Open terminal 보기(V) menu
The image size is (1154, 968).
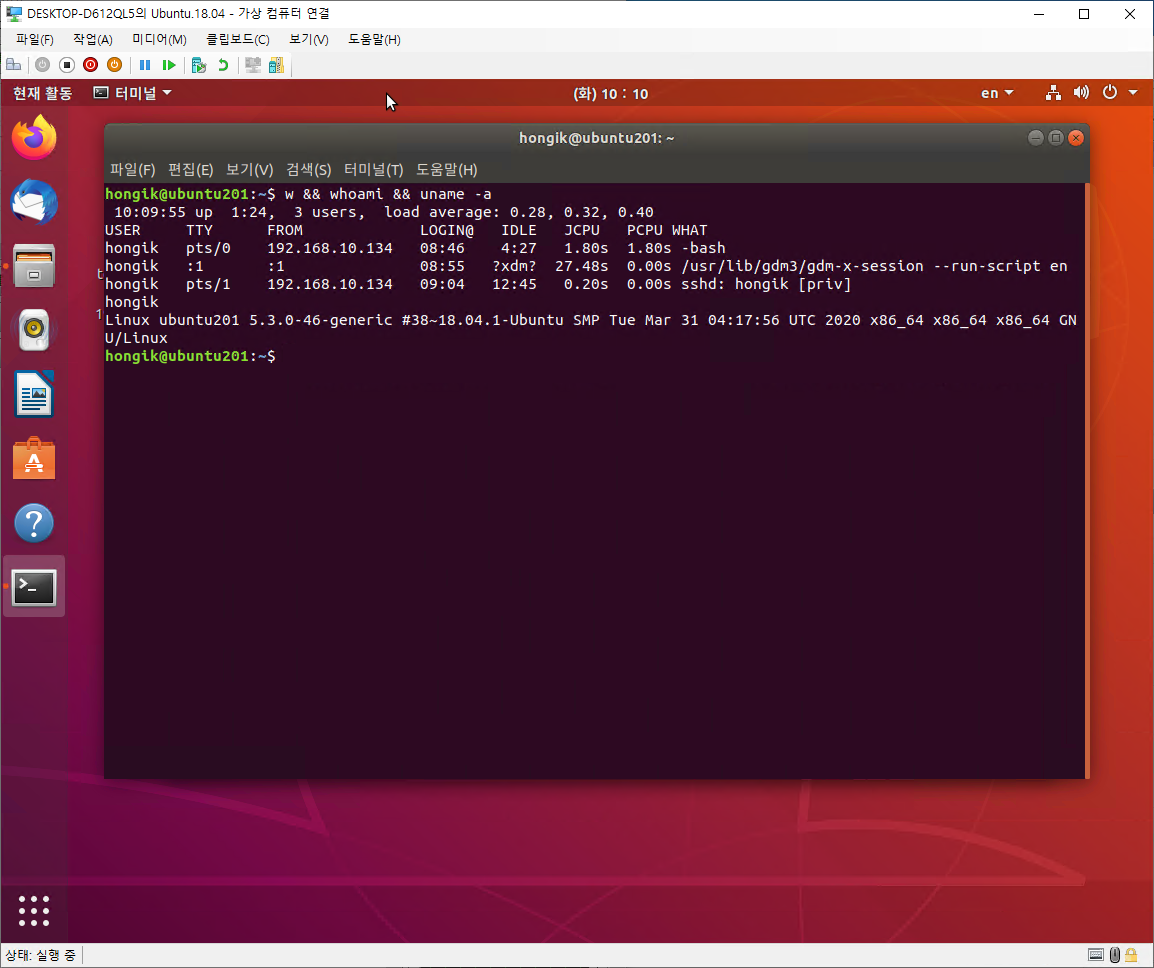[249, 170]
